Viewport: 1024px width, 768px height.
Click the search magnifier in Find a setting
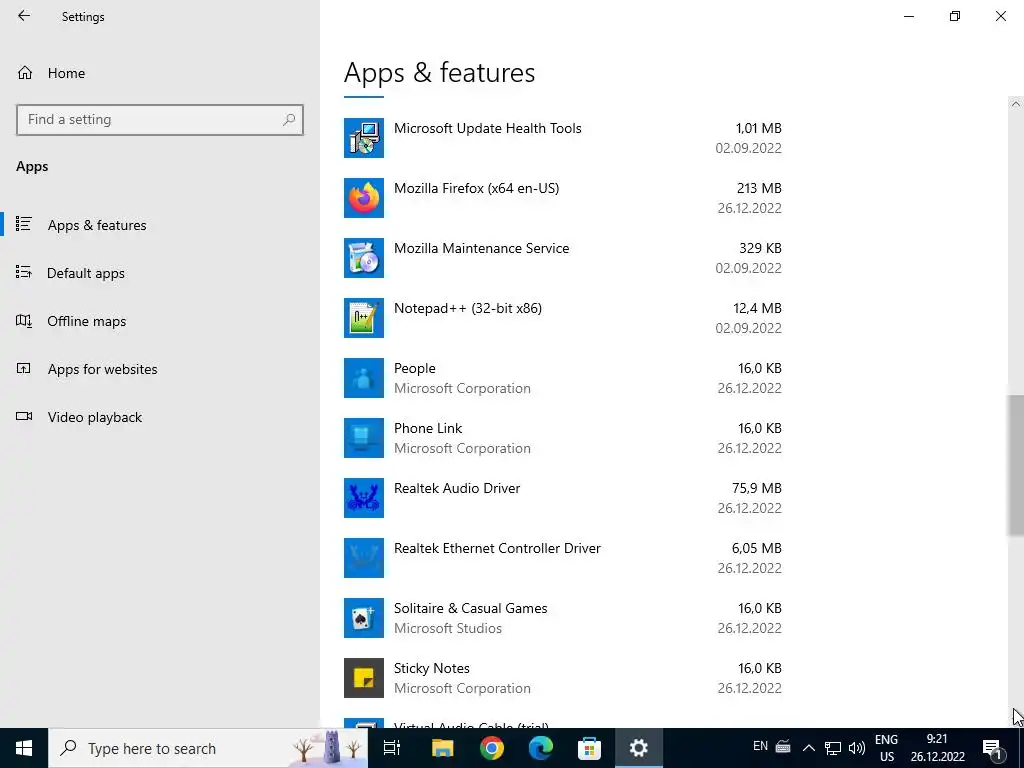click(289, 120)
